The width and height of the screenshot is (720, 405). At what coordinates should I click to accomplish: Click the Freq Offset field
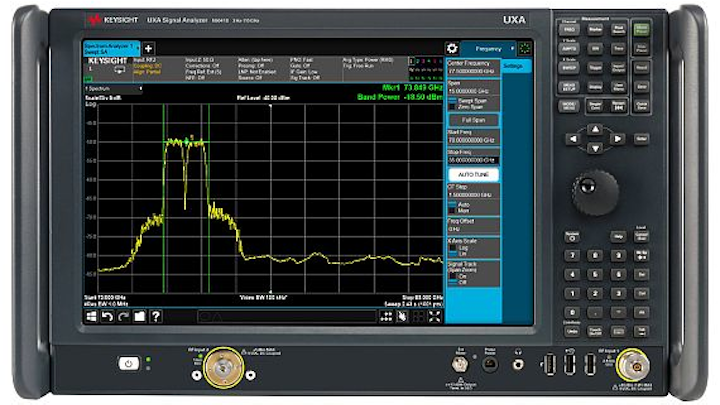coord(473,225)
